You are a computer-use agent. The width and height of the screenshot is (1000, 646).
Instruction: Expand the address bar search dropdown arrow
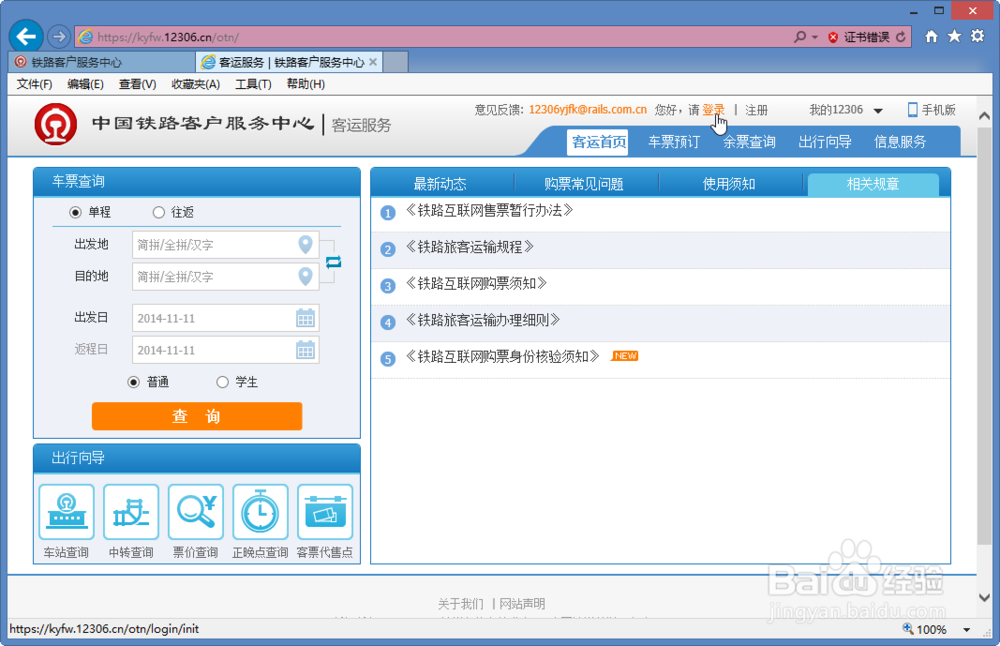pos(814,38)
